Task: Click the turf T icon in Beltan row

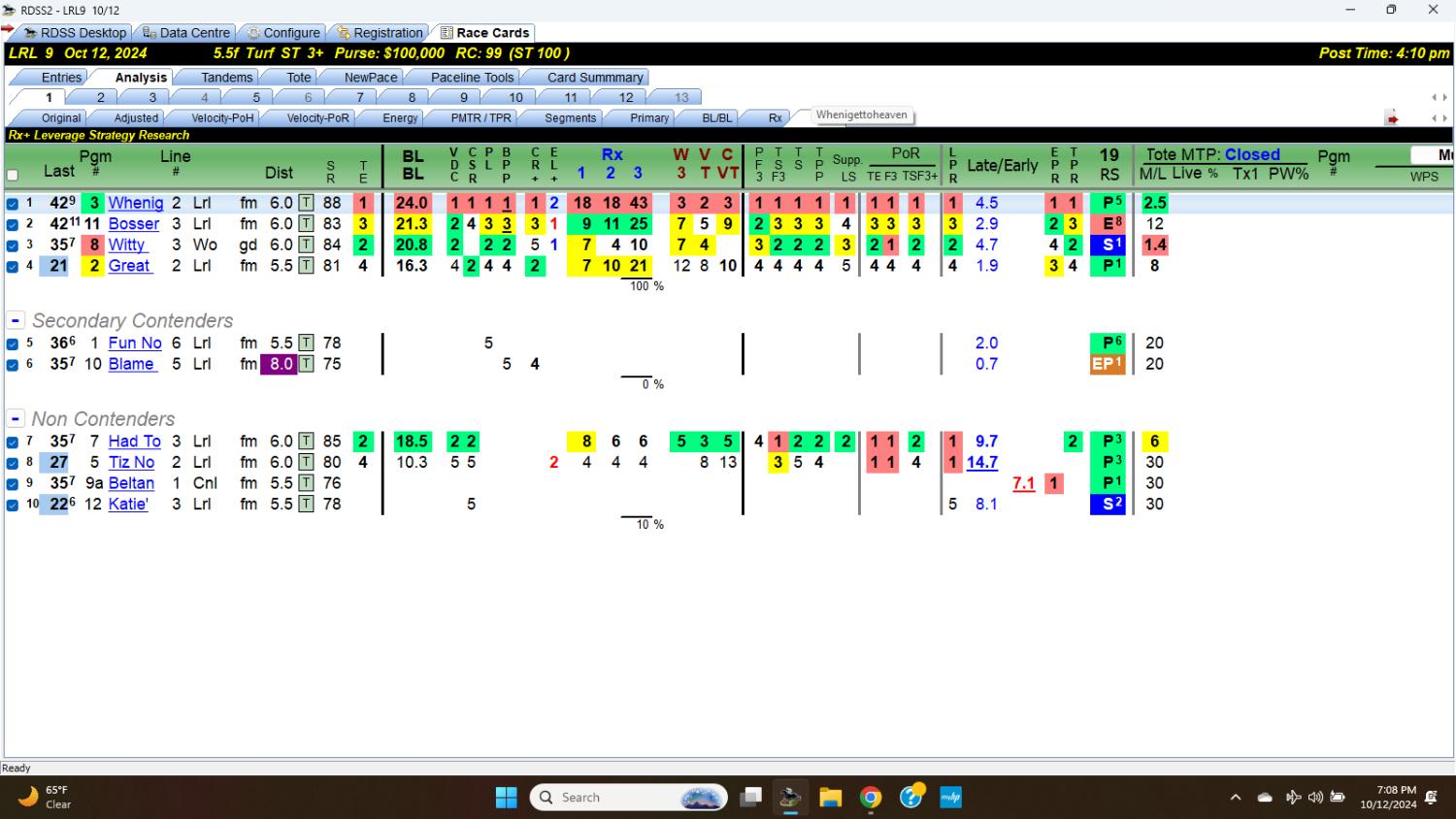Action: (x=306, y=483)
